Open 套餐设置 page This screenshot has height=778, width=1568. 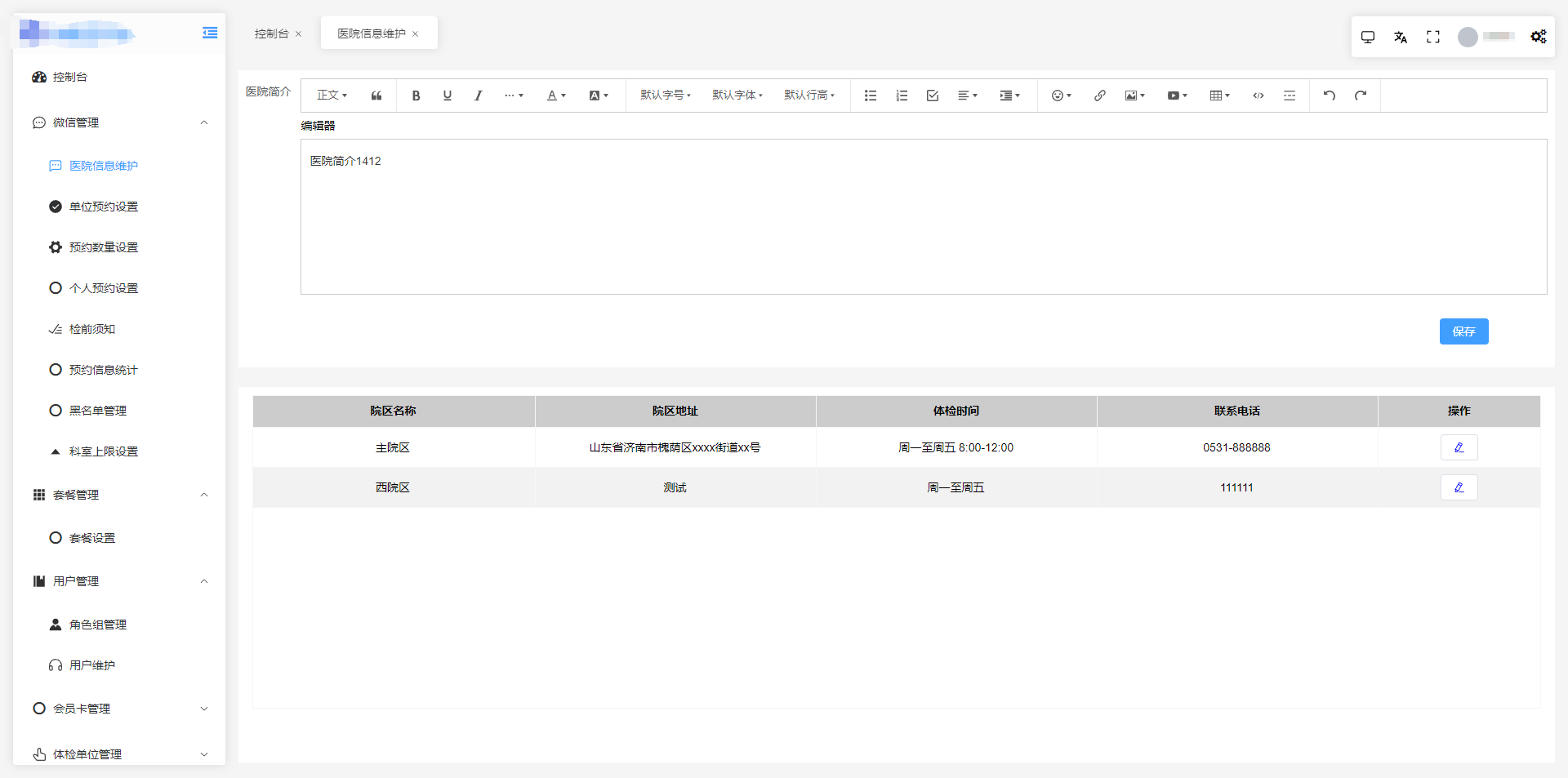[119, 538]
